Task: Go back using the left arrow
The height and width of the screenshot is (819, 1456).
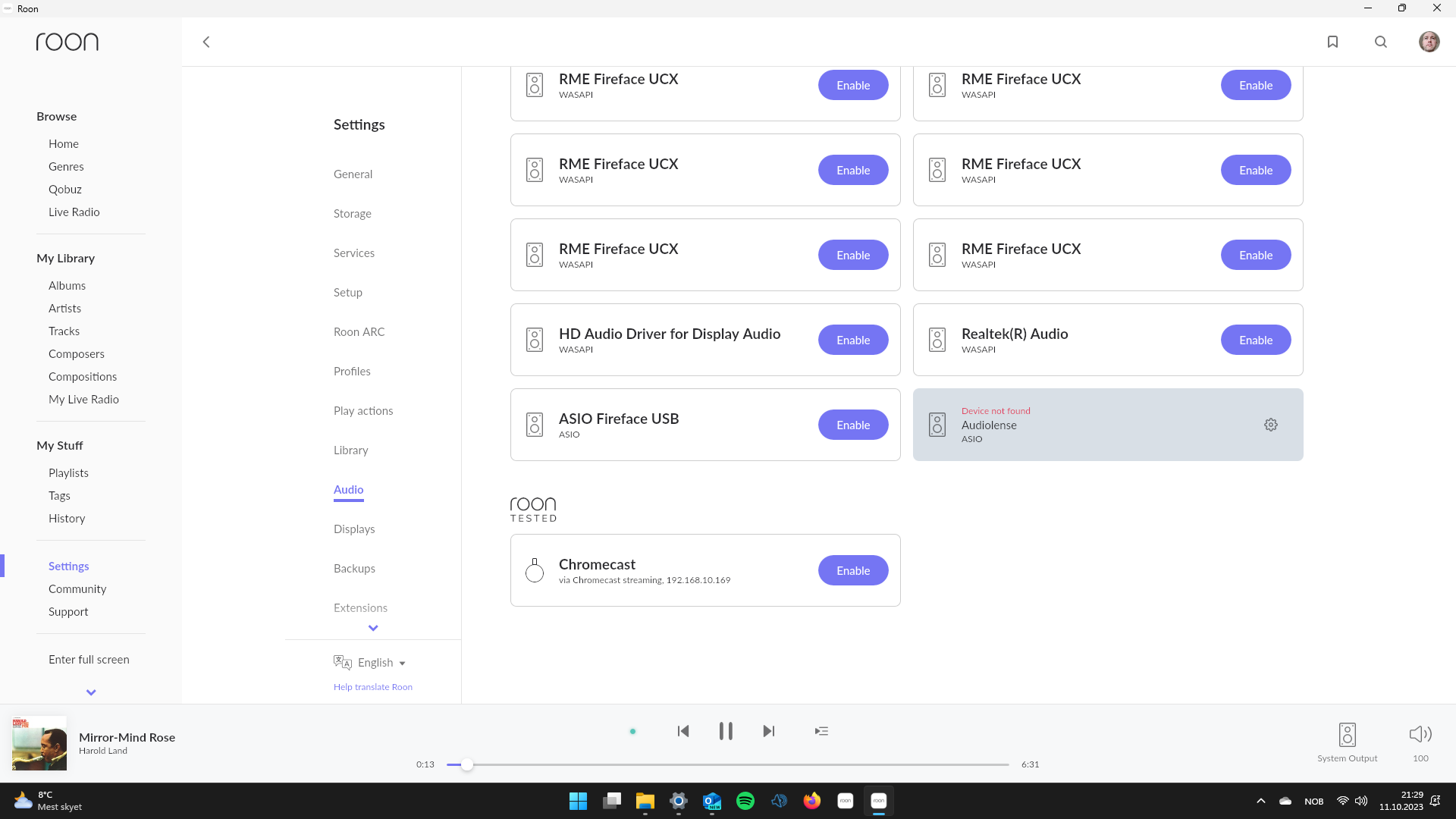Action: (206, 42)
